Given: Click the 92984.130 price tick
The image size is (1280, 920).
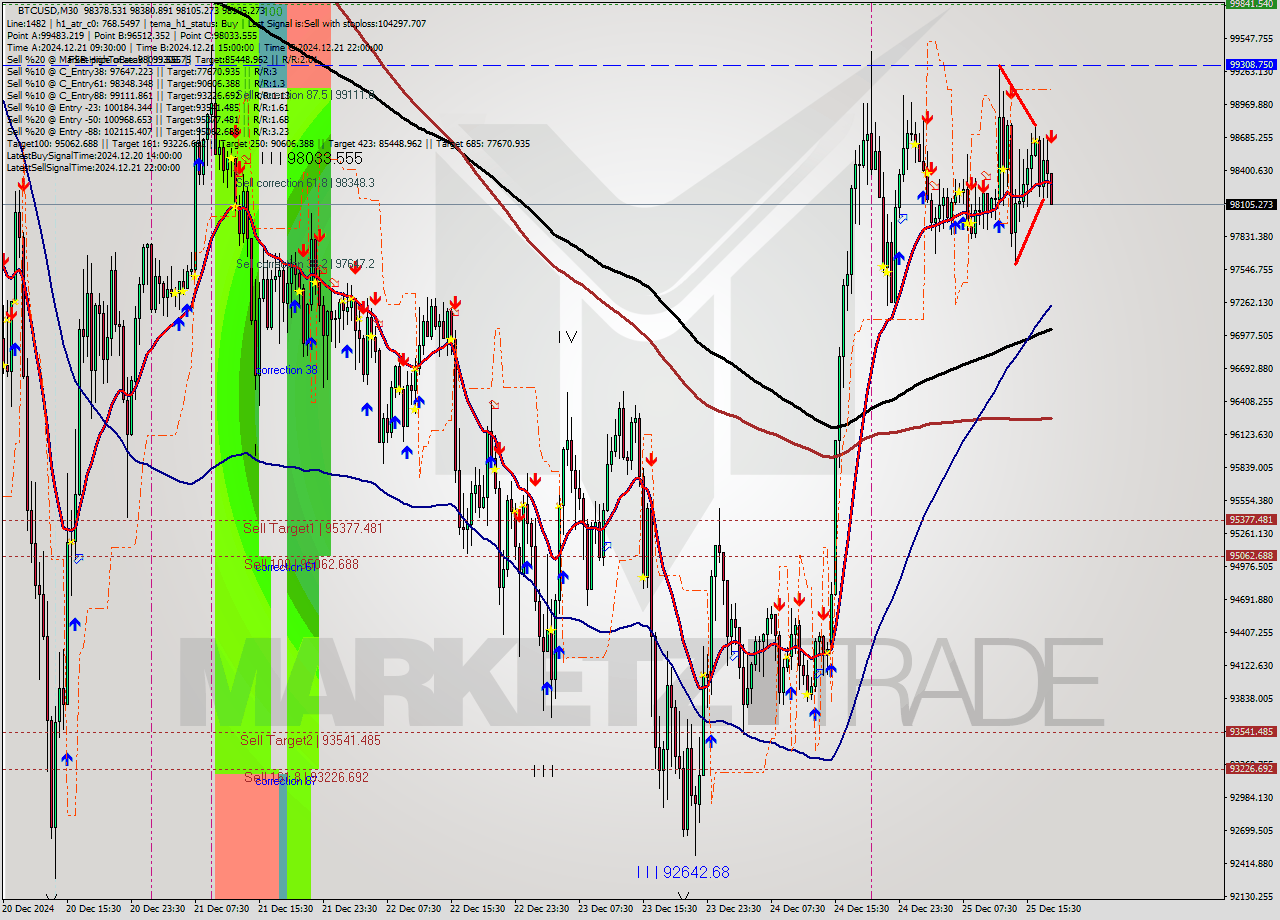Looking at the screenshot, I should [x=1251, y=797].
